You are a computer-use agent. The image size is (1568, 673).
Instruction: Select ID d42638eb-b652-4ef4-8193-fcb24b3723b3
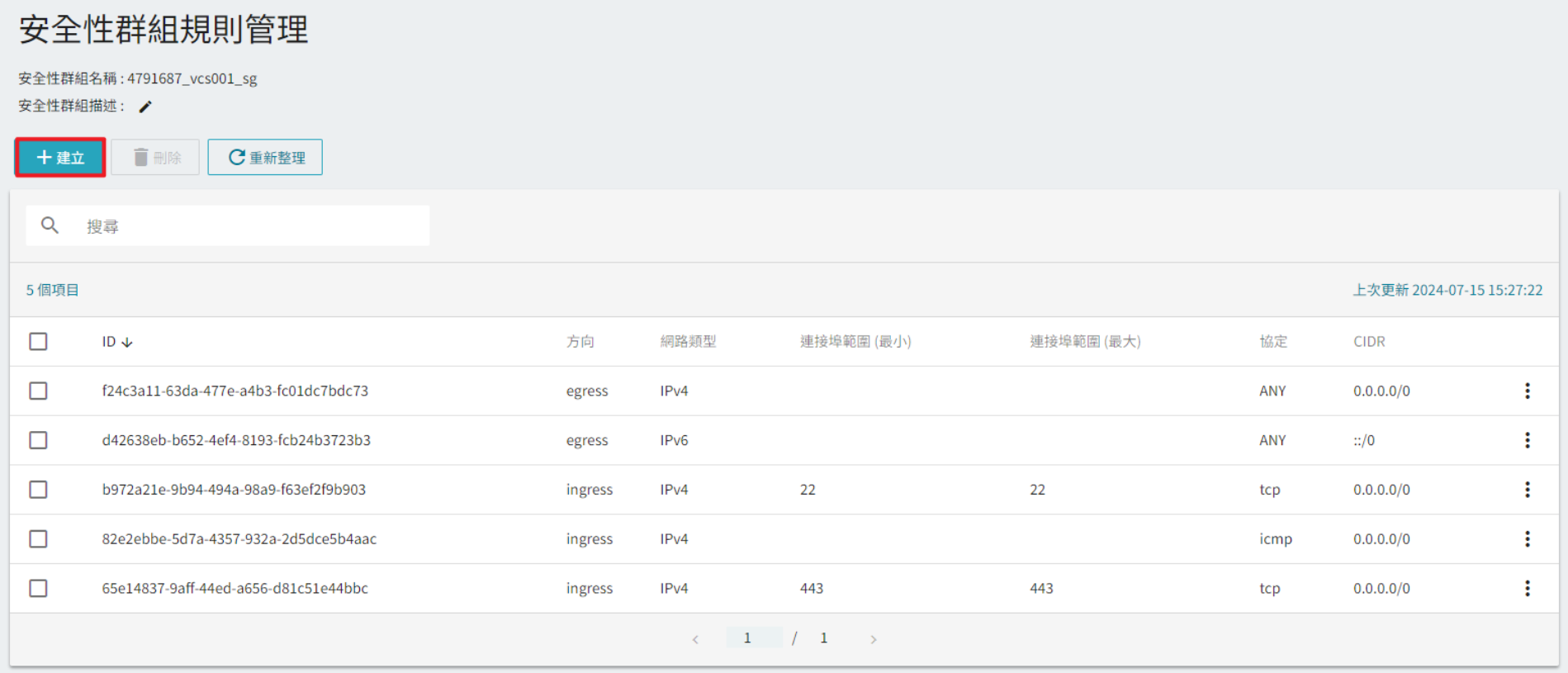[236, 440]
